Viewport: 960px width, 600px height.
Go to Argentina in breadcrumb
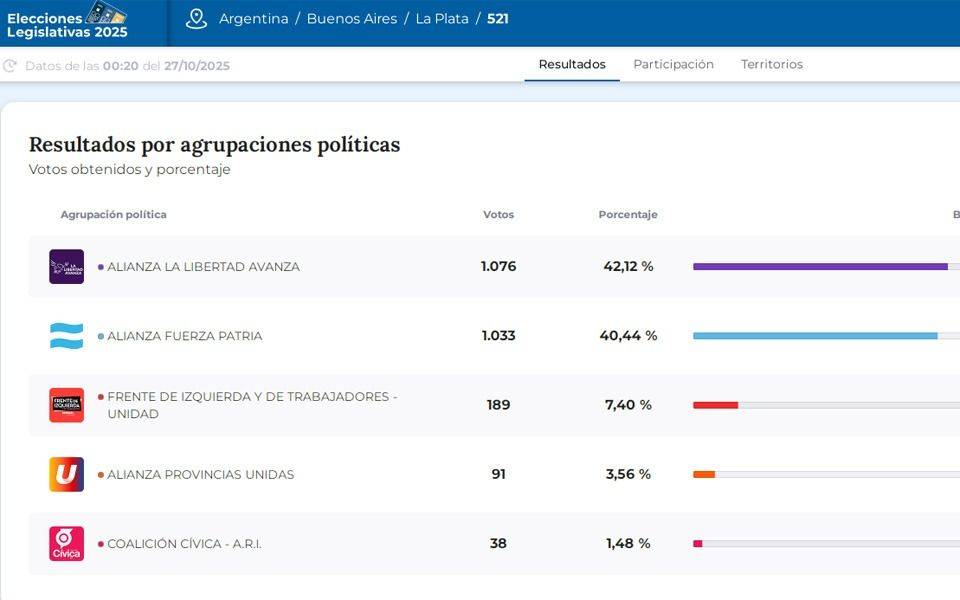[x=253, y=19]
